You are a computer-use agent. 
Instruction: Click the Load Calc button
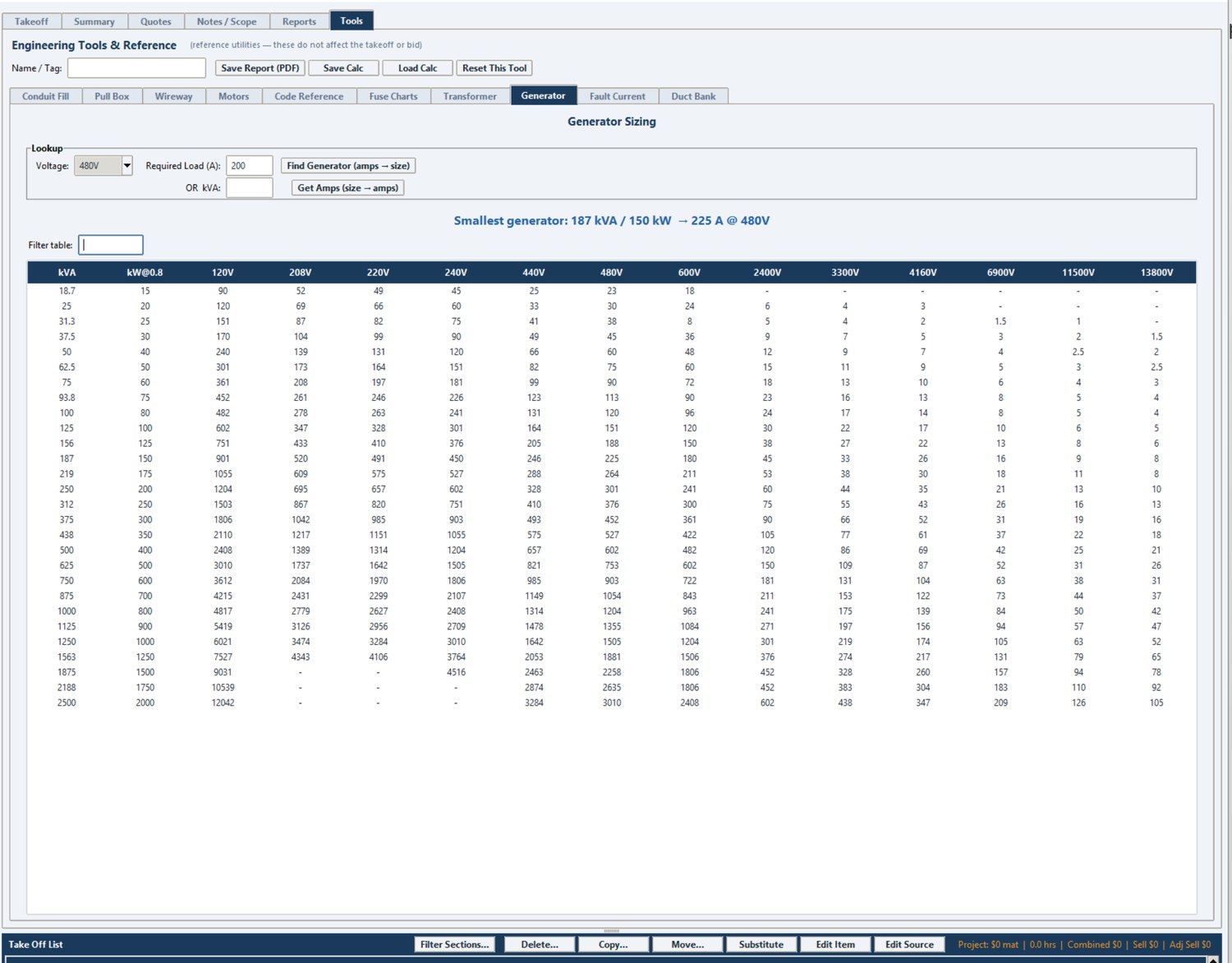click(x=418, y=68)
